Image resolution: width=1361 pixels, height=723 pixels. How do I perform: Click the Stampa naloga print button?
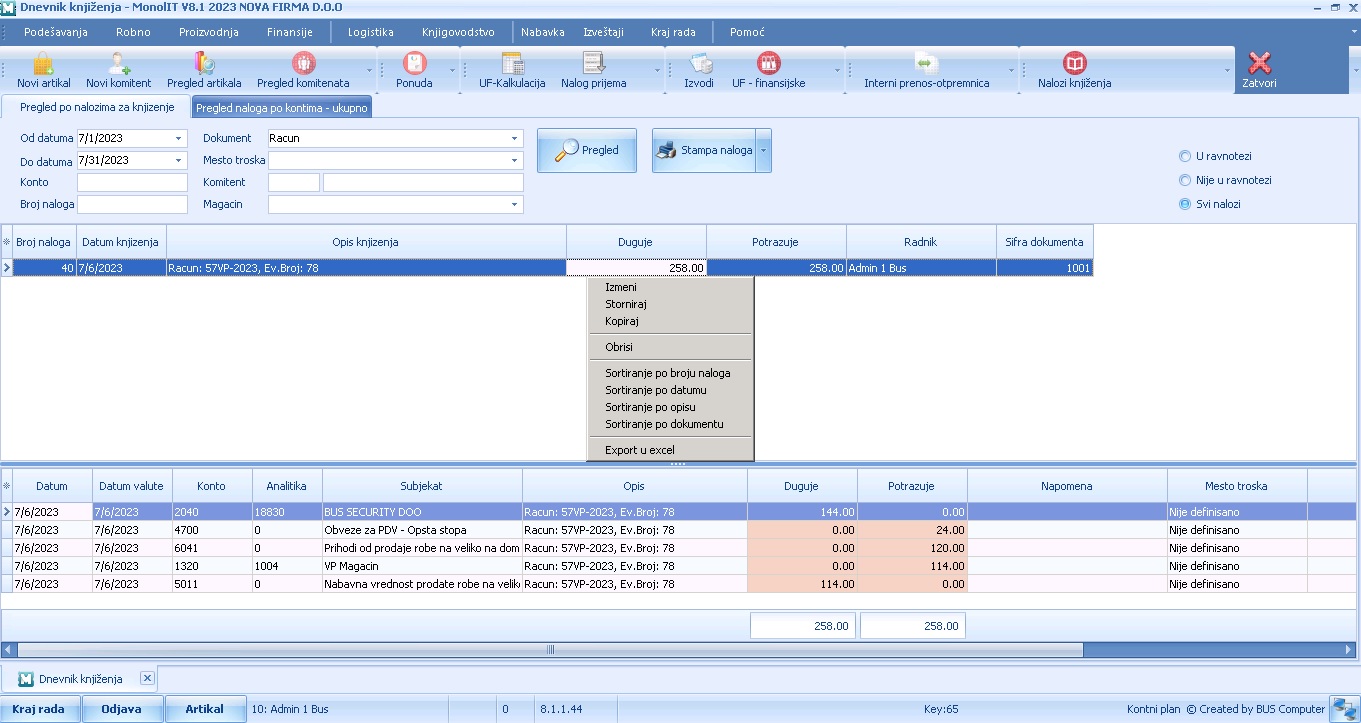(705, 151)
